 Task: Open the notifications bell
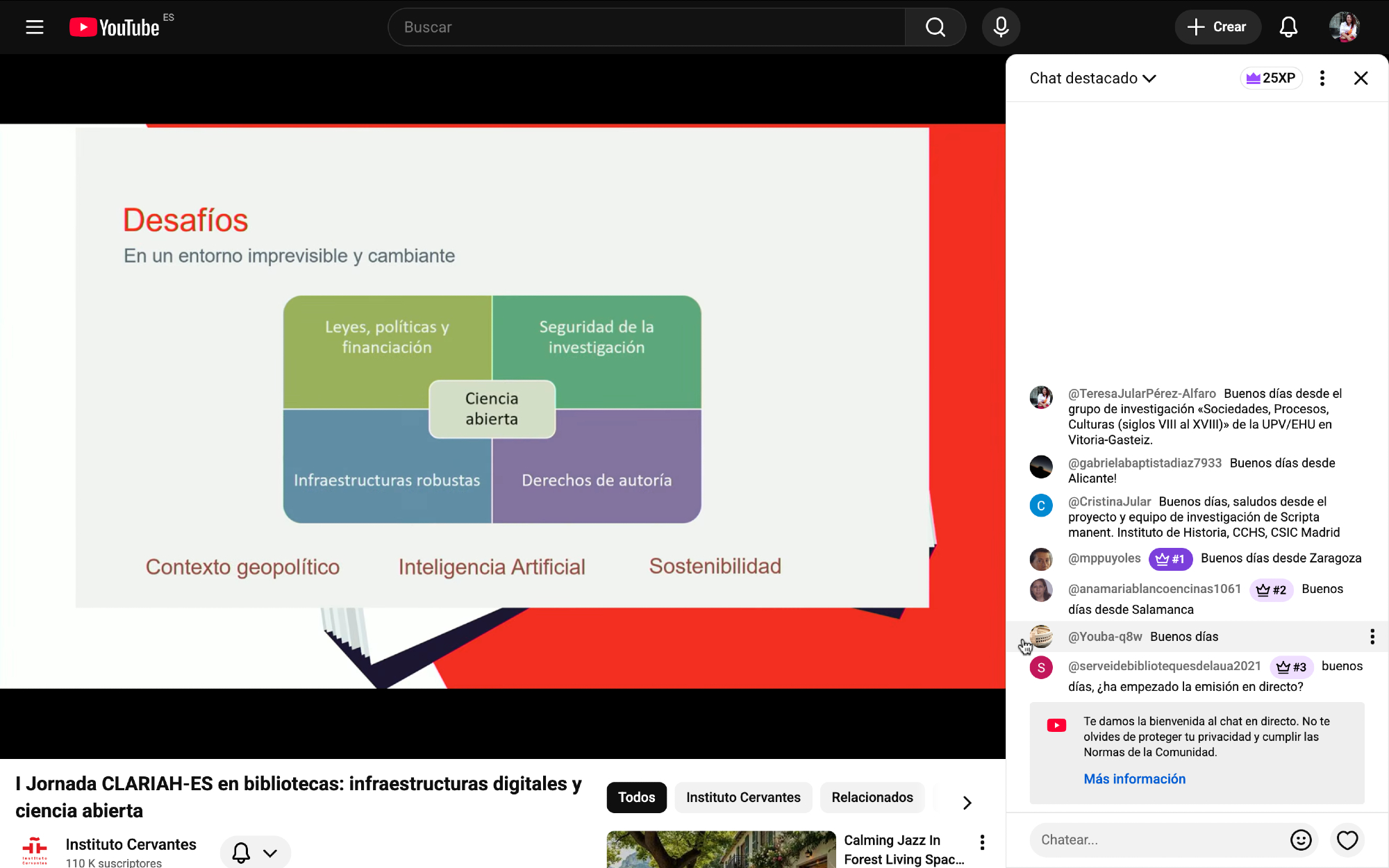click(1288, 27)
